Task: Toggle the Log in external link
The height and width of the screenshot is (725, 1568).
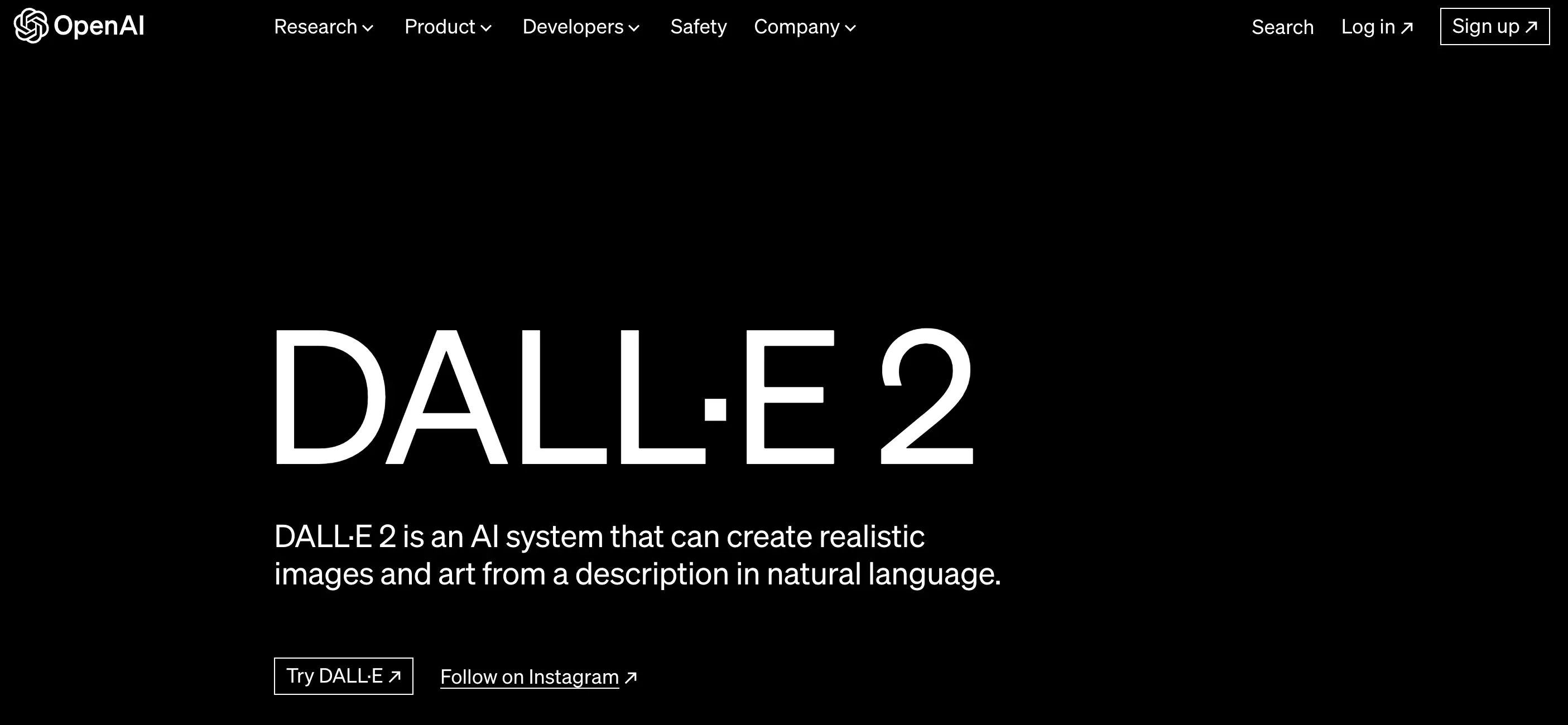Action: coord(1378,26)
